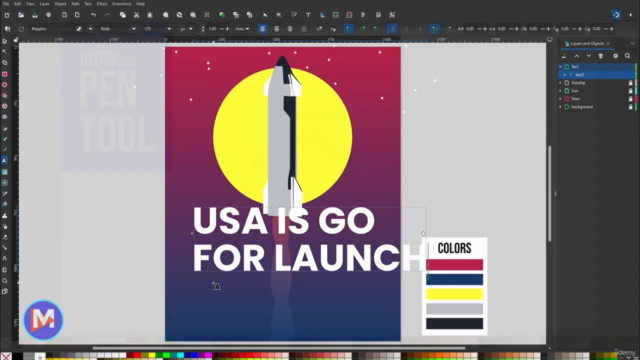Move selected layer down
The image size is (640, 360).
tap(588, 56)
